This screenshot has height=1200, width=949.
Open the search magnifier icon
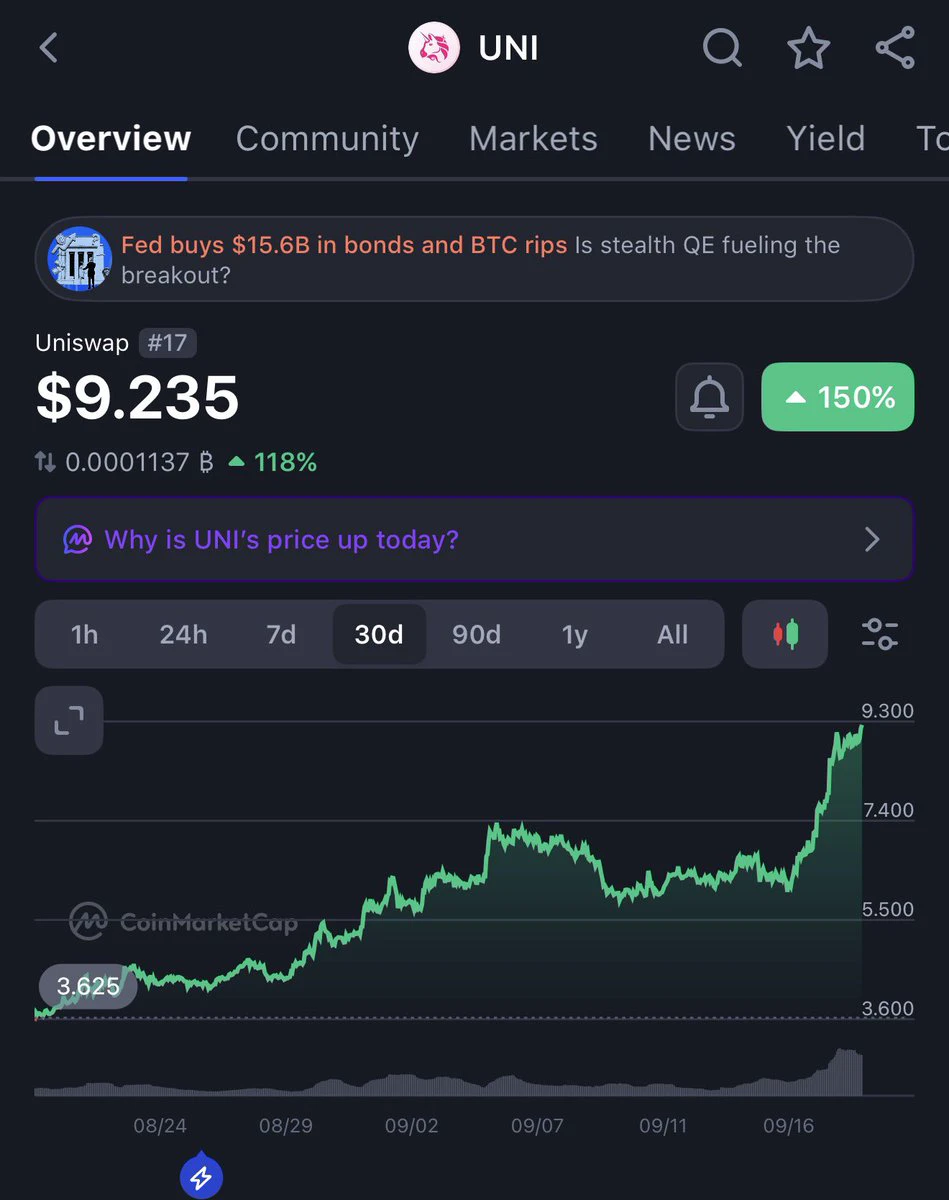[722, 47]
